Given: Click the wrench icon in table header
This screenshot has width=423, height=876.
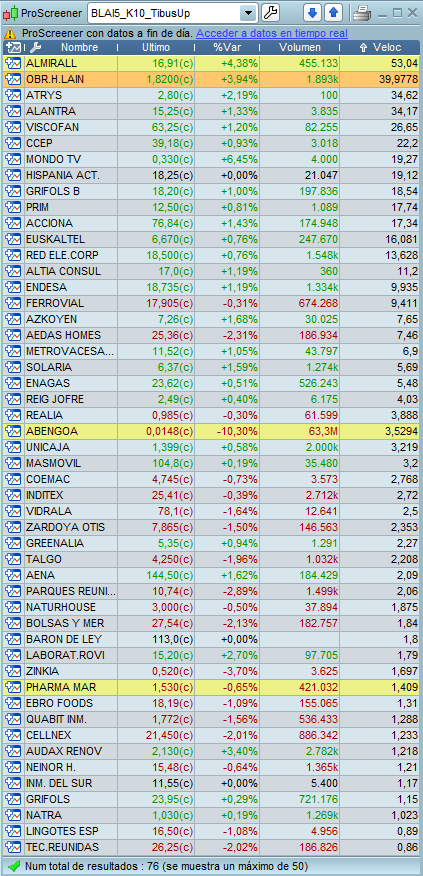Looking at the screenshot, I should (34, 47).
